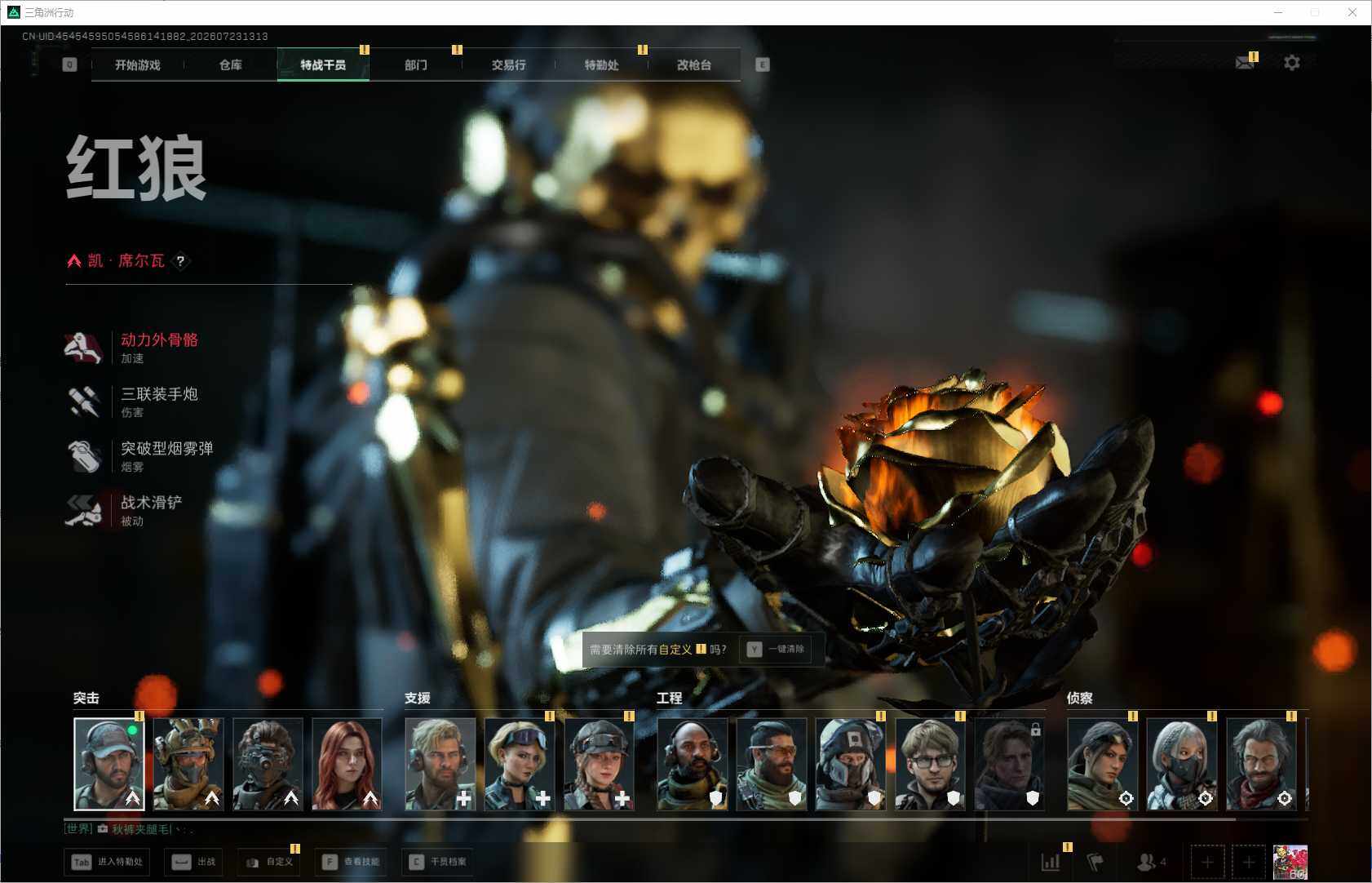Viewport: 1372px width, 883px height.
Task: Select the red-haired assault operator portrait
Action: click(347, 764)
